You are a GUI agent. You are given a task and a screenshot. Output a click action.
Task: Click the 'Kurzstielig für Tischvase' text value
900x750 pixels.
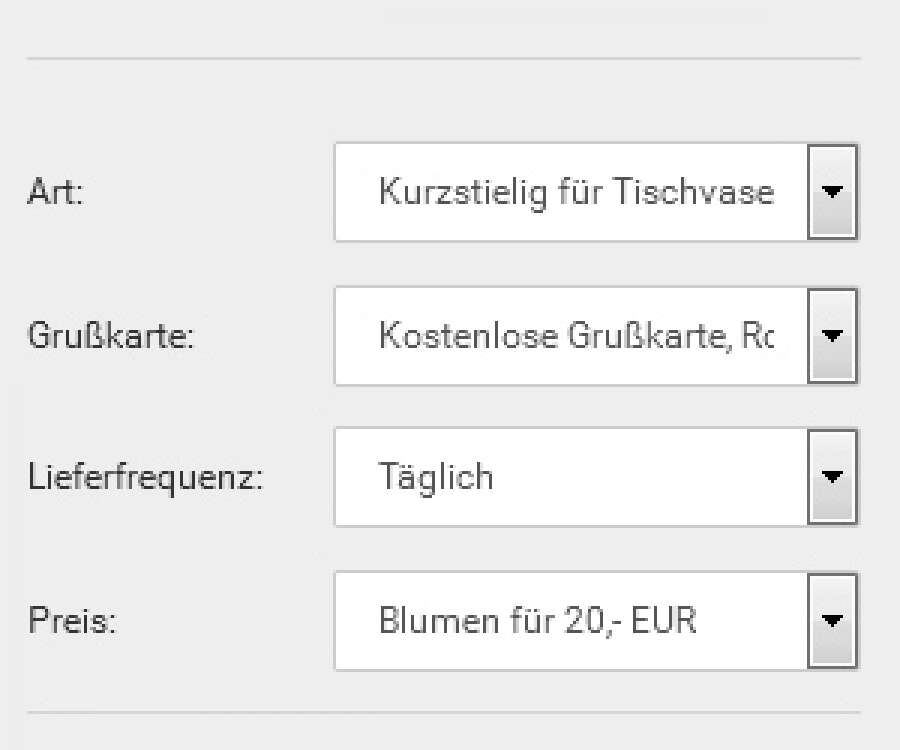[x=575, y=192]
